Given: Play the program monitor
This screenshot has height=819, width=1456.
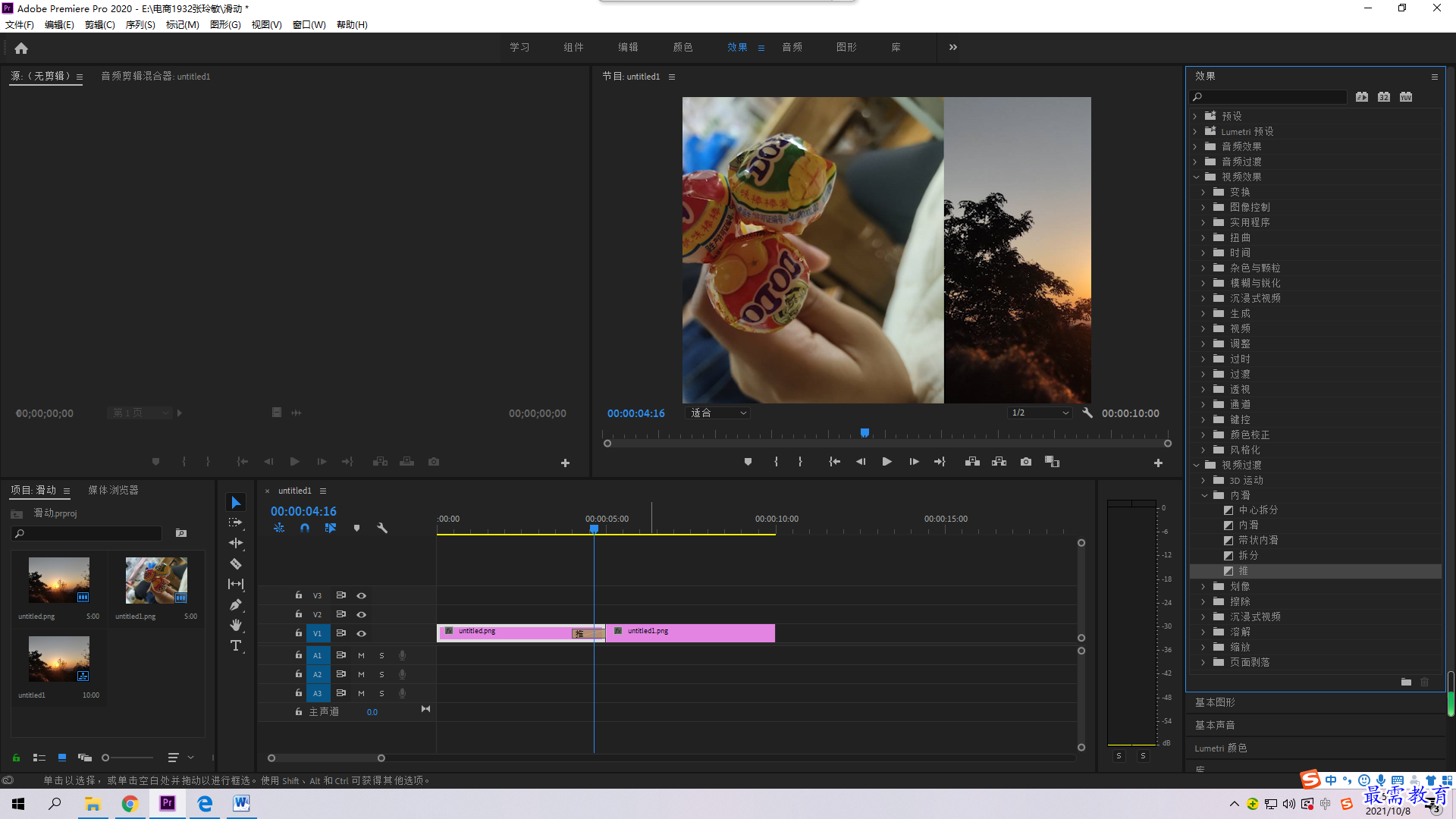Looking at the screenshot, I should 886,462.
